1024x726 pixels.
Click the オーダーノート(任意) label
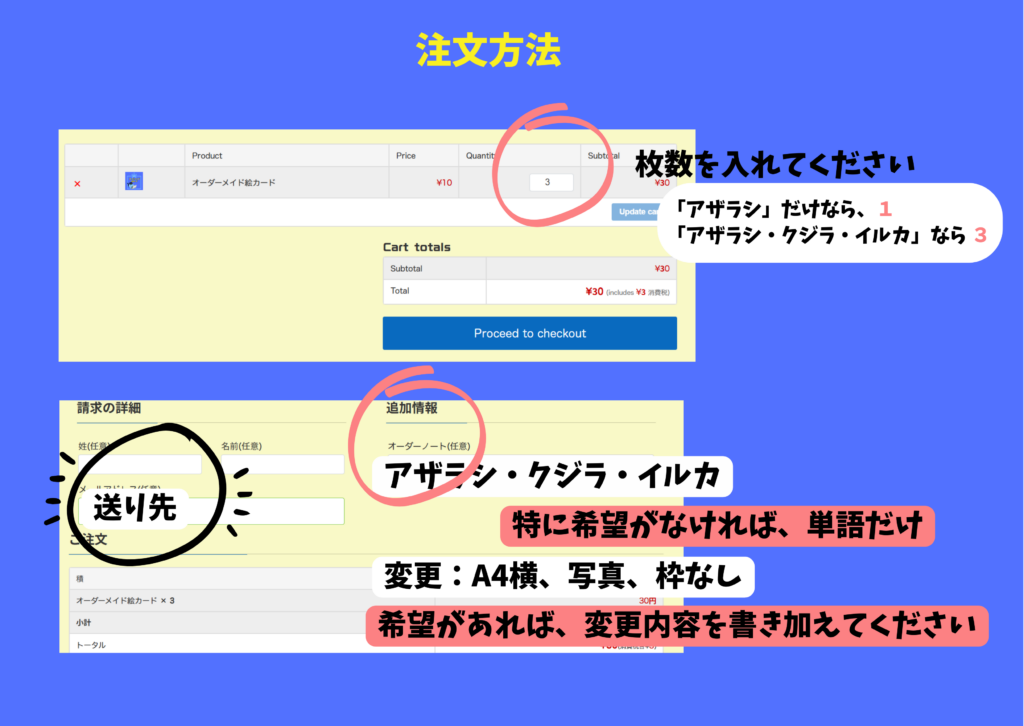(429, 446)
